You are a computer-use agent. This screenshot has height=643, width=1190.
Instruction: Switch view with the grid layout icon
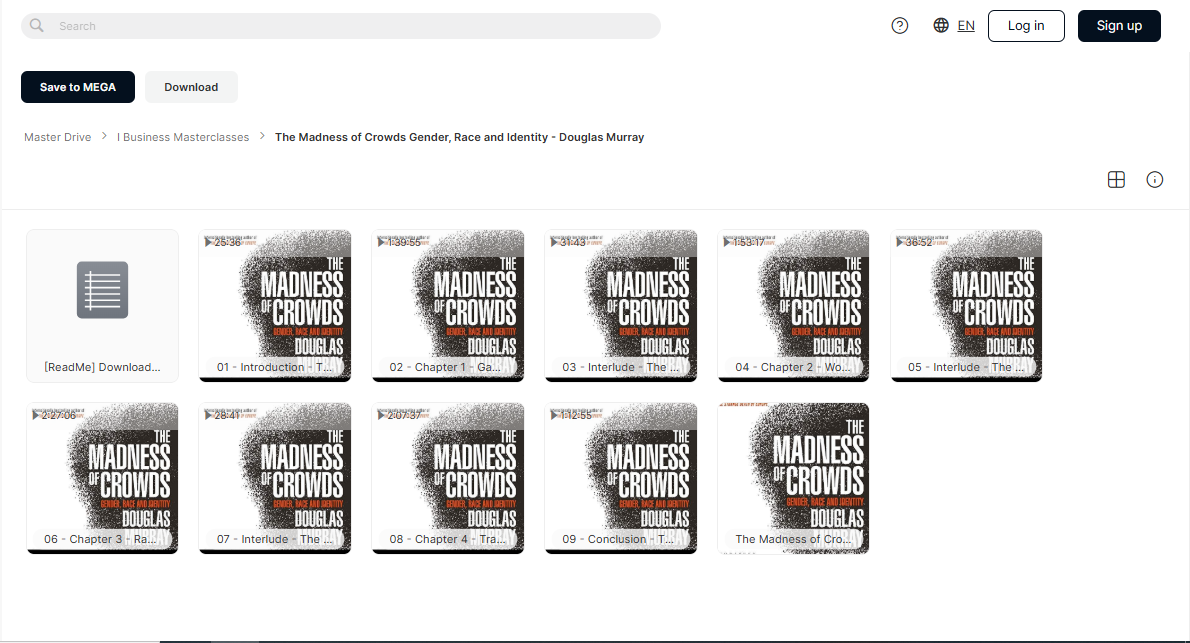tap(1116, 180)
